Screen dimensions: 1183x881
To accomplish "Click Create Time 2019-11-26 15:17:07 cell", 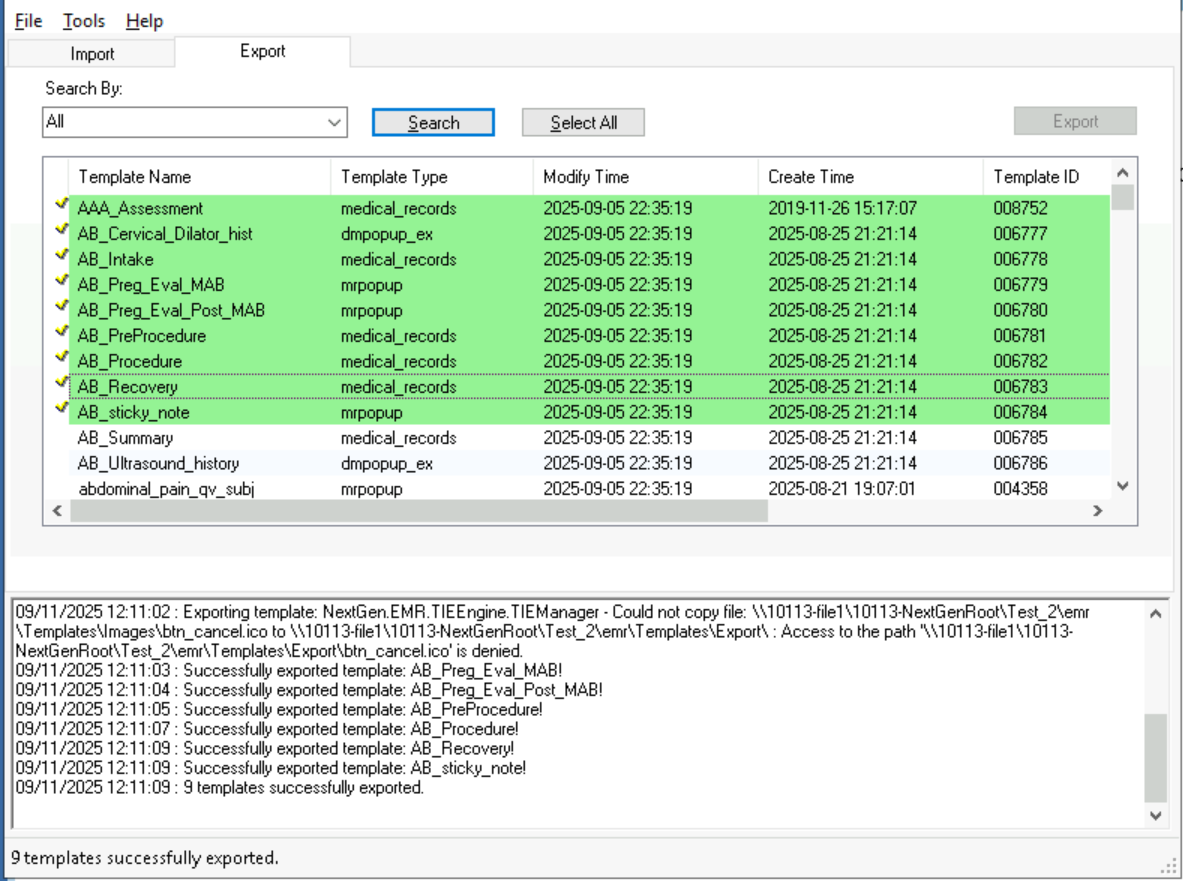I will (842, 208).
